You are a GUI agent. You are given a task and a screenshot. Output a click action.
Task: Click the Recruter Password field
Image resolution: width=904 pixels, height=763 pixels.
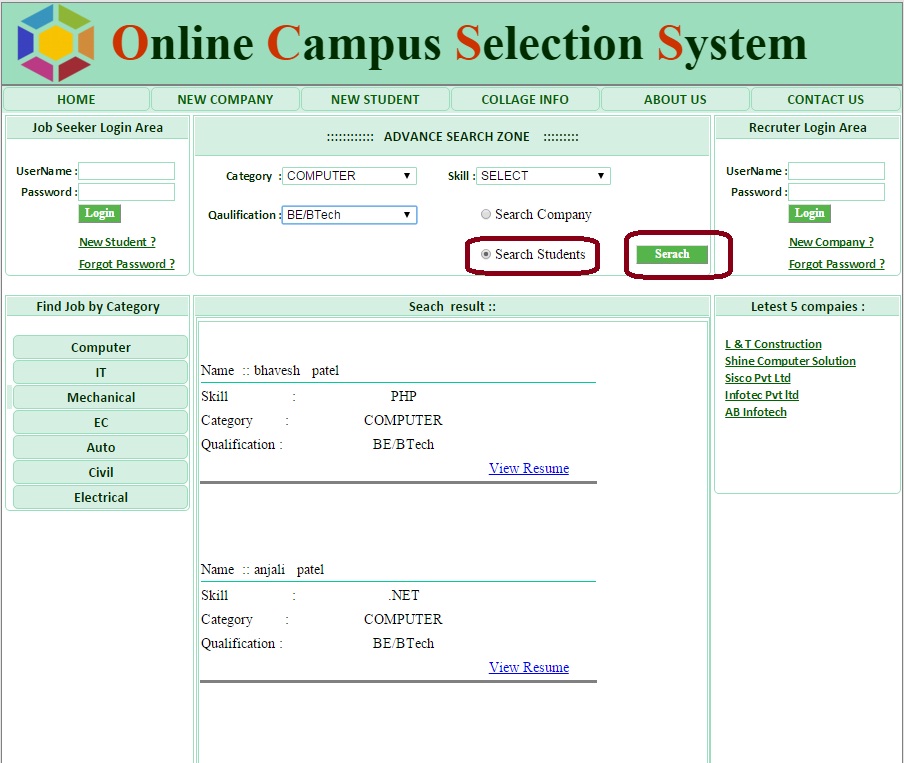pyautogui.click(x=836, y=192)
